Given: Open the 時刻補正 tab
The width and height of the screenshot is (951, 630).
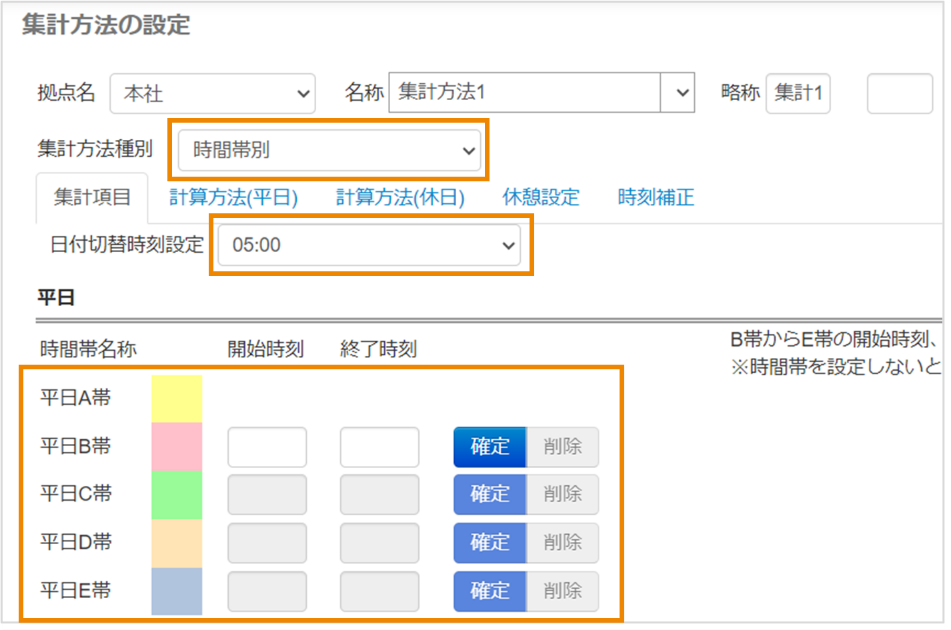Looking at the screenshot, I should point(656,197).
